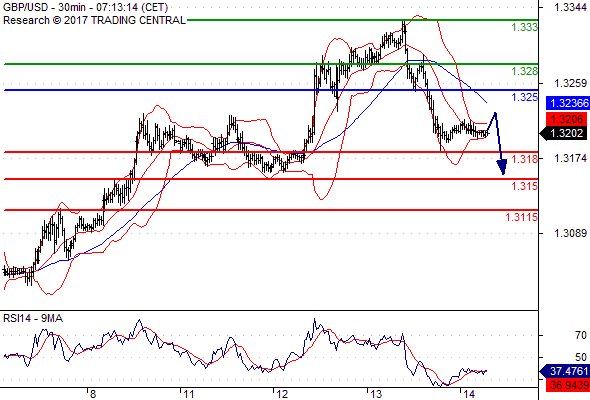Click the blue forecast arrow head
The height and width of the screenshot is (400, 590).
pyautogui.click(x=502, y=167)
